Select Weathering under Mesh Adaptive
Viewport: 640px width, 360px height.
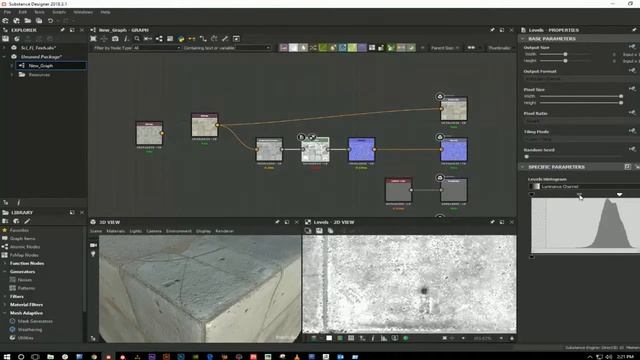point(30,329)
